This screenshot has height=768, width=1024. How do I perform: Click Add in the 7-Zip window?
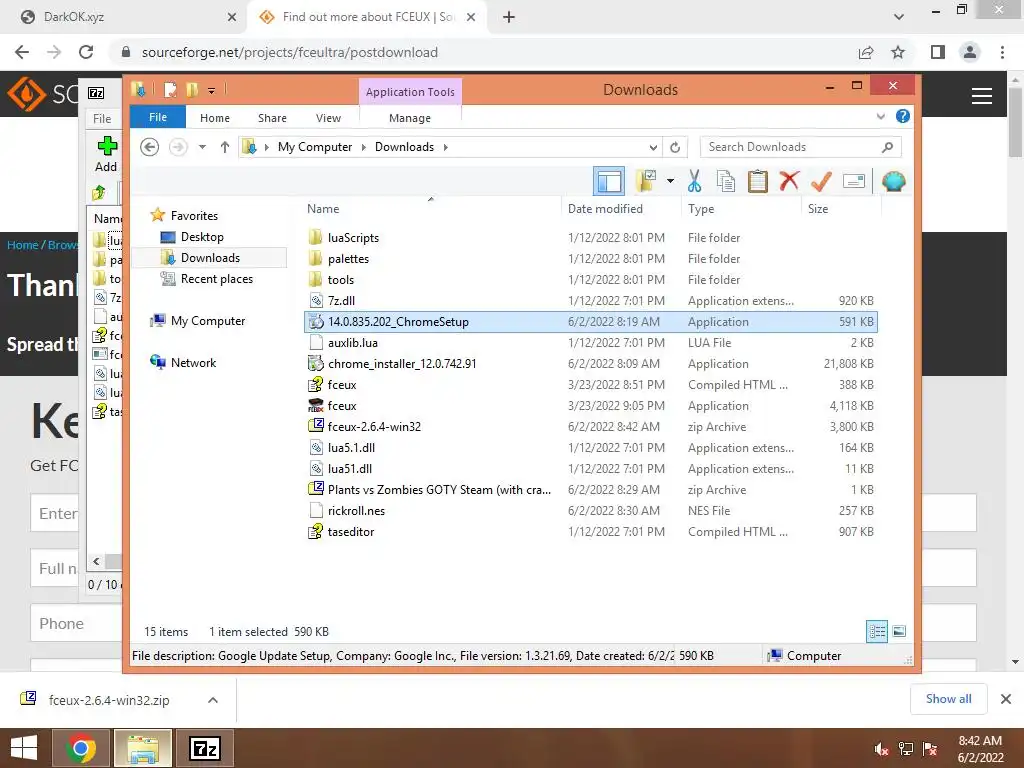pyautogui.click(x=106, y=154)
